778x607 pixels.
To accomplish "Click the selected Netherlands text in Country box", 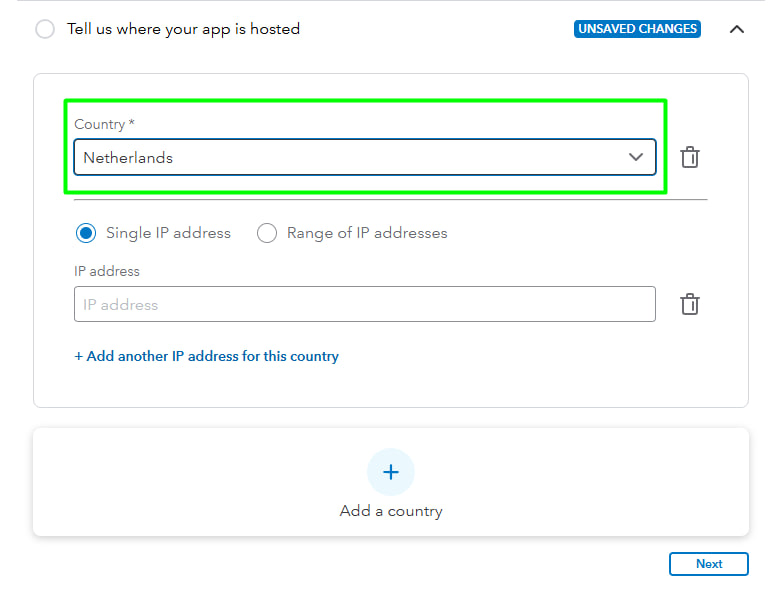I will [128, 157].
